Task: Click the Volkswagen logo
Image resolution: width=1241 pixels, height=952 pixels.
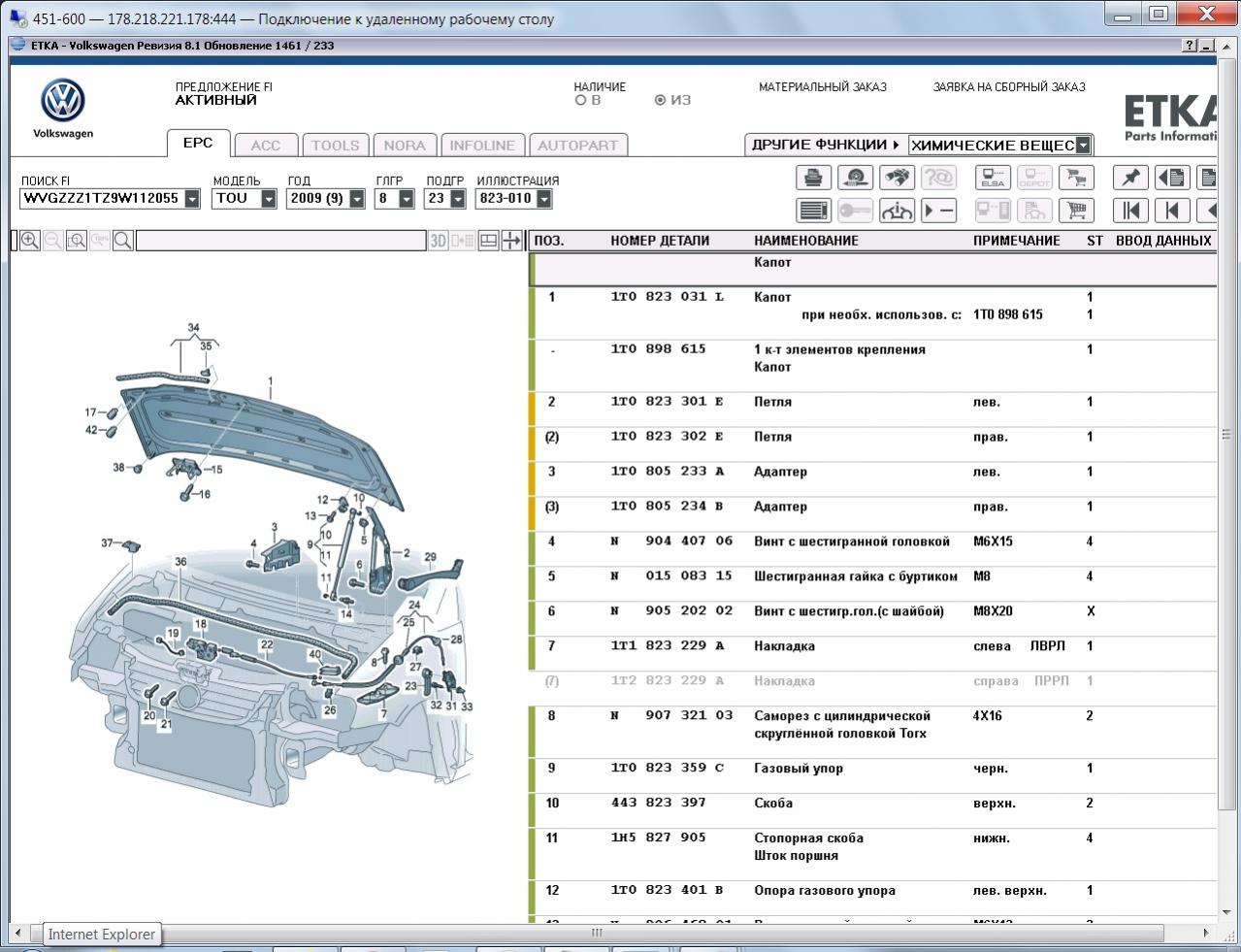Action: pos(63,102)
